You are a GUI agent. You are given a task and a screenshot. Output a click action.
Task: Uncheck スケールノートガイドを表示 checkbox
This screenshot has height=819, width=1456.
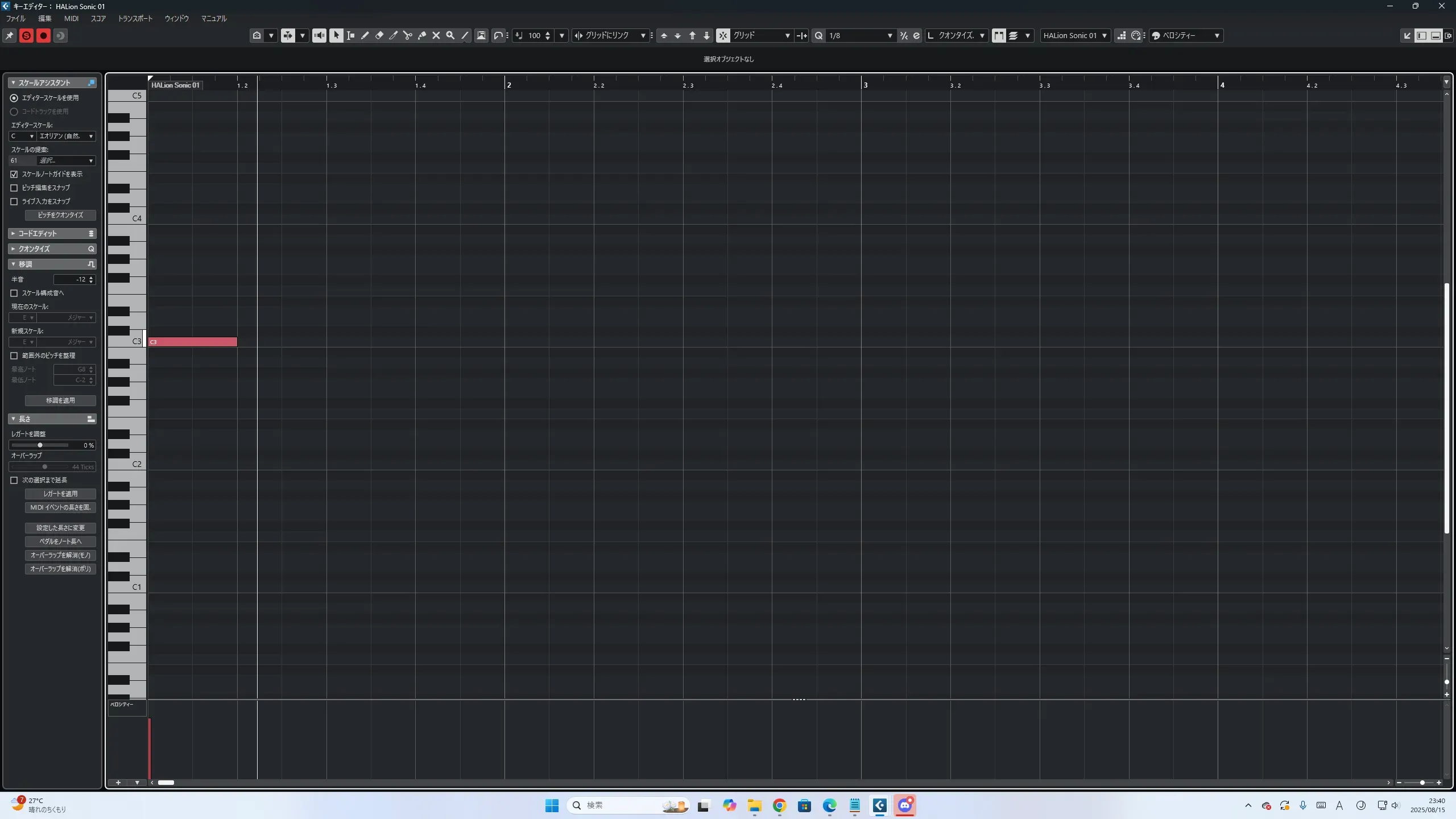click(14, 174)
